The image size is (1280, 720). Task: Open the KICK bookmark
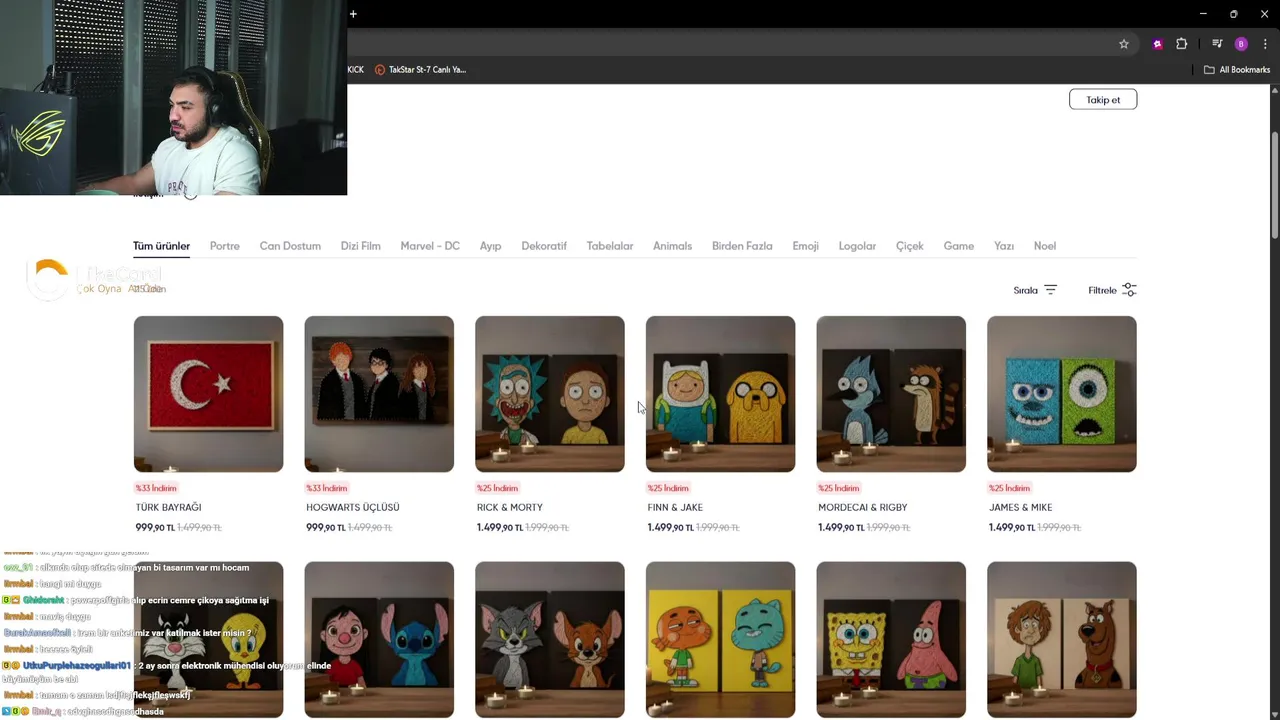(x=356, y=70)
